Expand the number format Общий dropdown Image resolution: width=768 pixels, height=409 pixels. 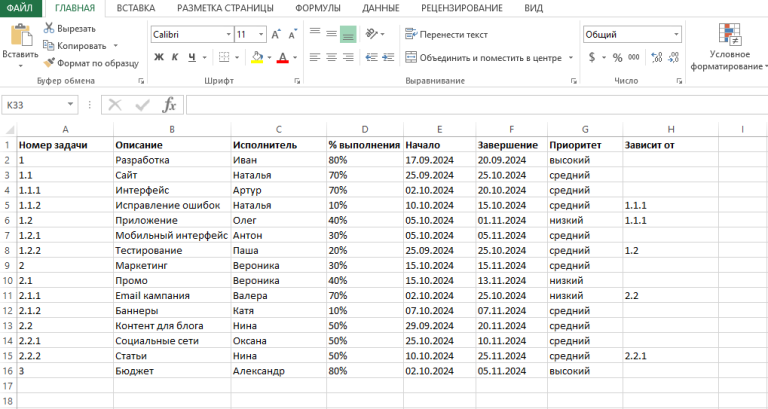point(677,34)
